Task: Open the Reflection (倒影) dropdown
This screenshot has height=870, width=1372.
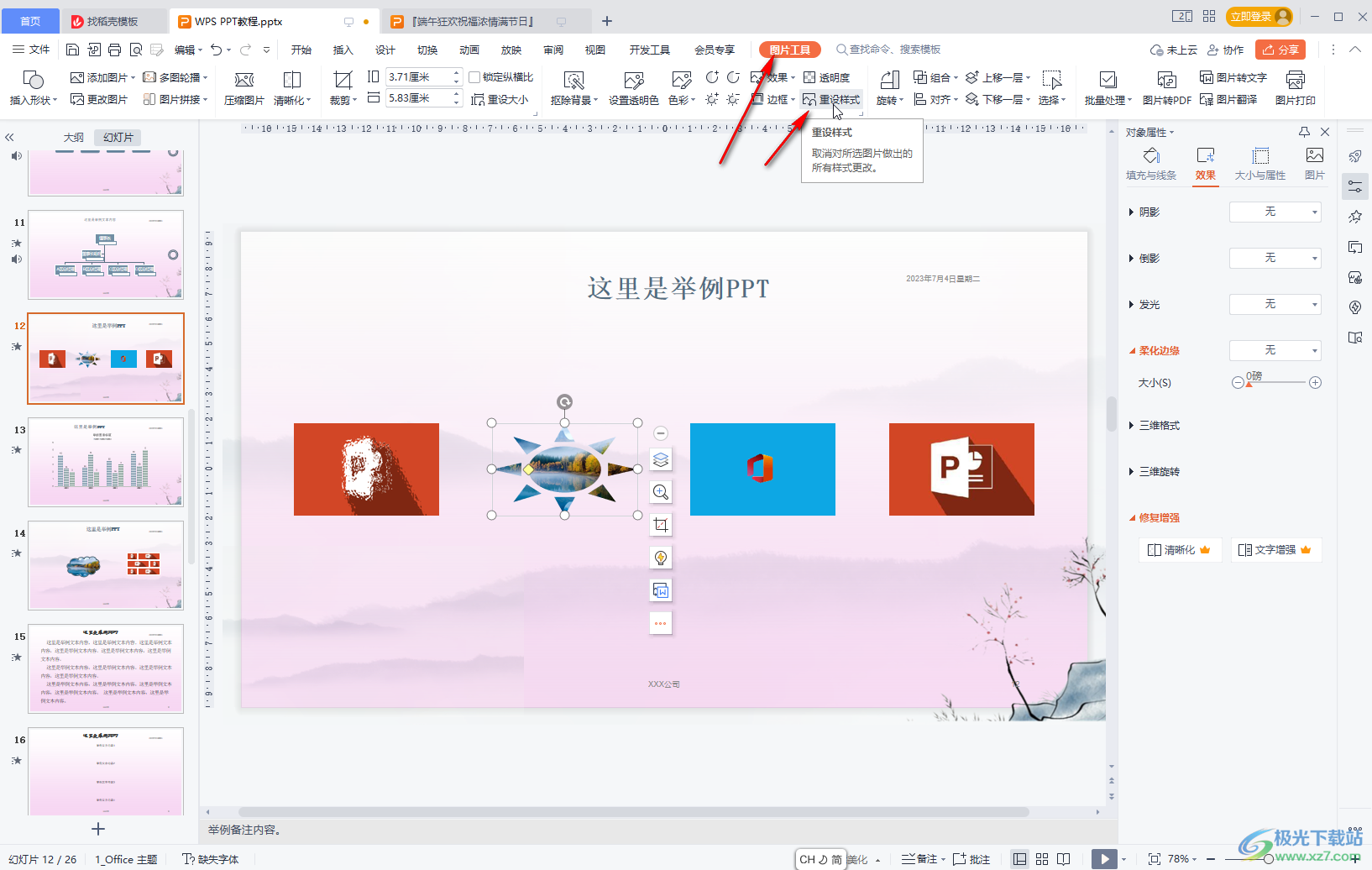Action: [x=1275, y=259]
